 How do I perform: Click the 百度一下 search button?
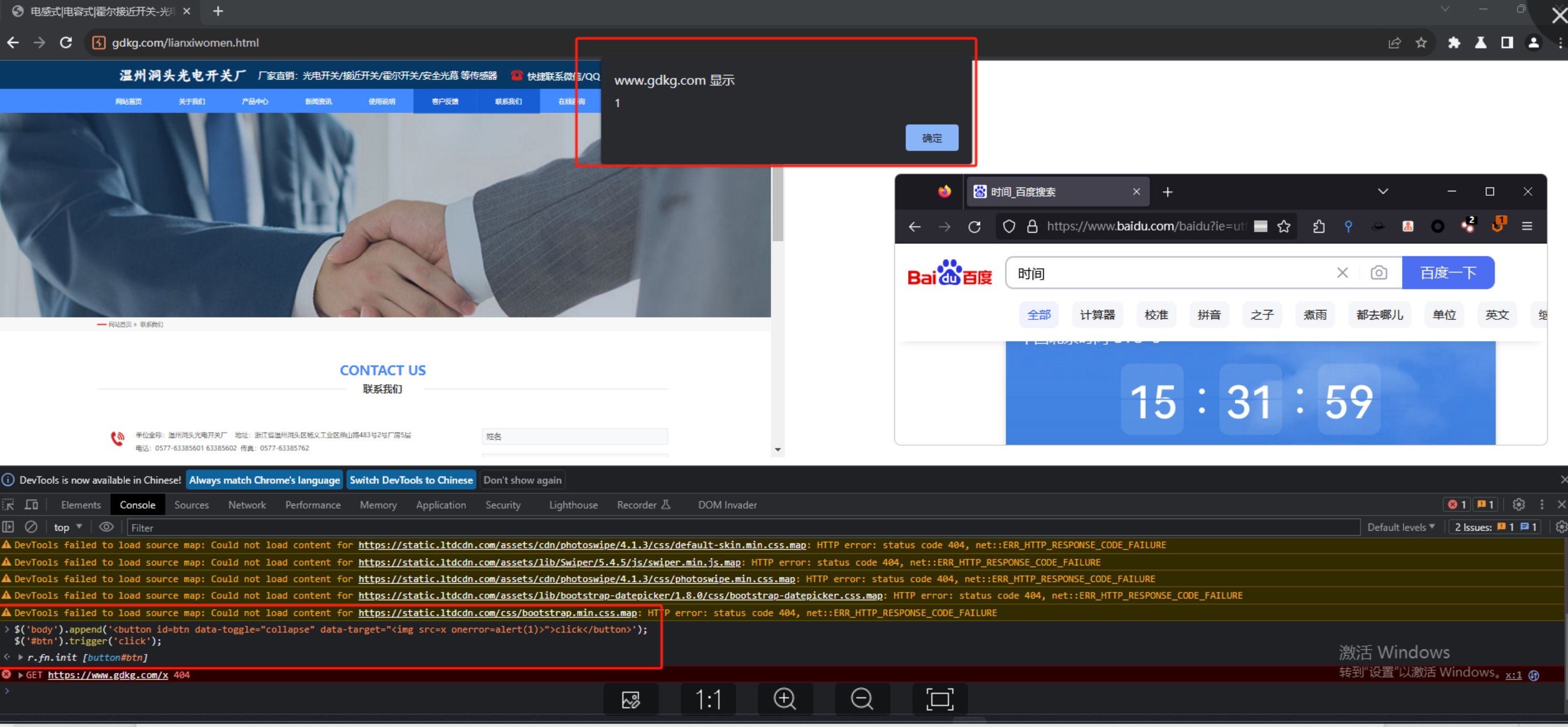1448,272
